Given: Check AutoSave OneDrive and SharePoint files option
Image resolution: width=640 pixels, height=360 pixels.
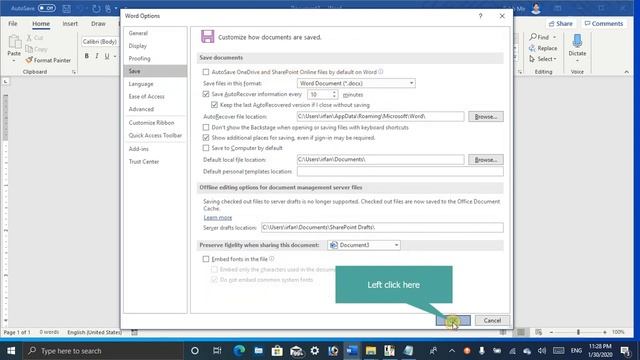Looking at the screenshot, I should tap(206, 72).
